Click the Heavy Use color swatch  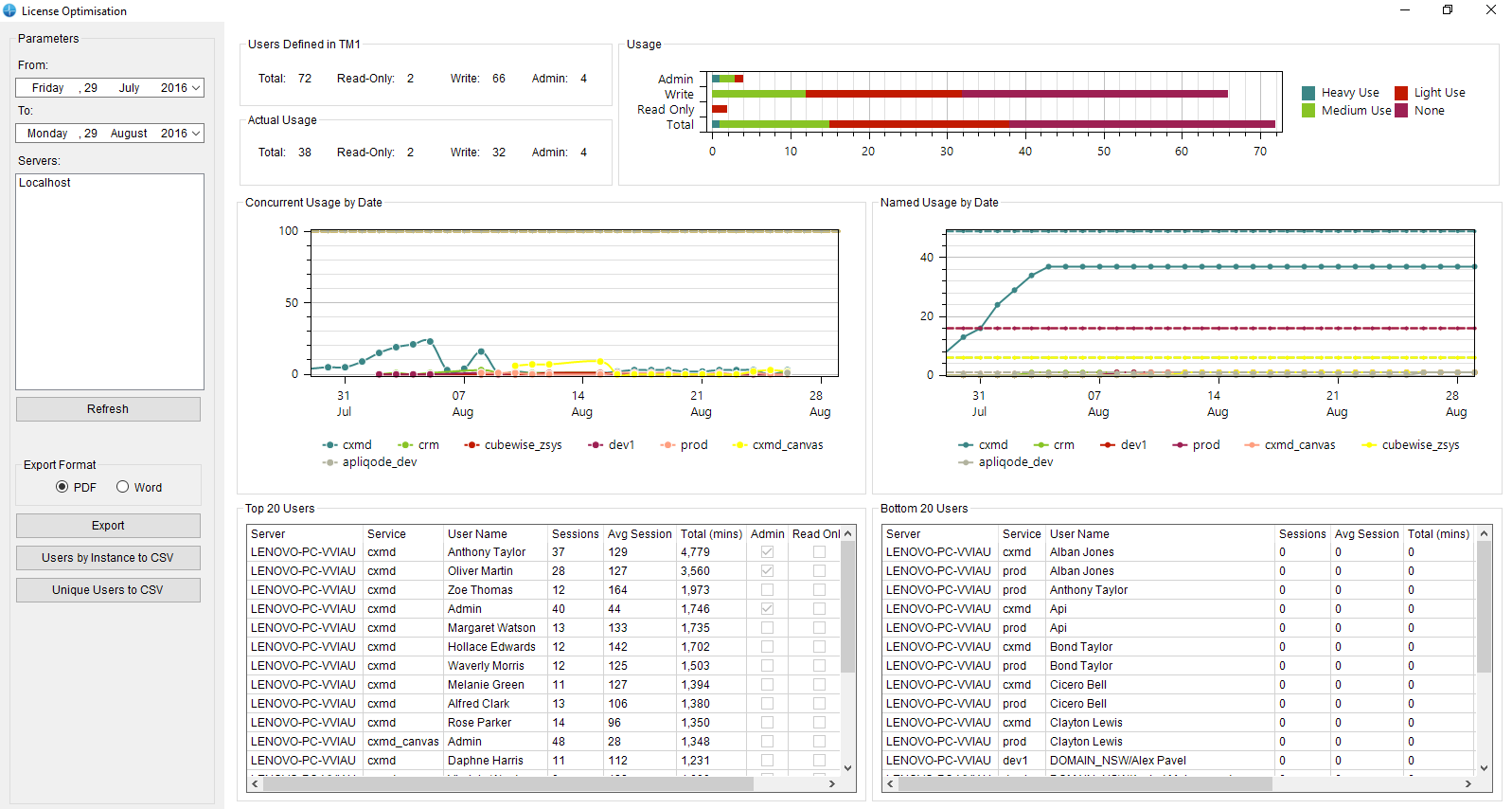[1308, 93]
